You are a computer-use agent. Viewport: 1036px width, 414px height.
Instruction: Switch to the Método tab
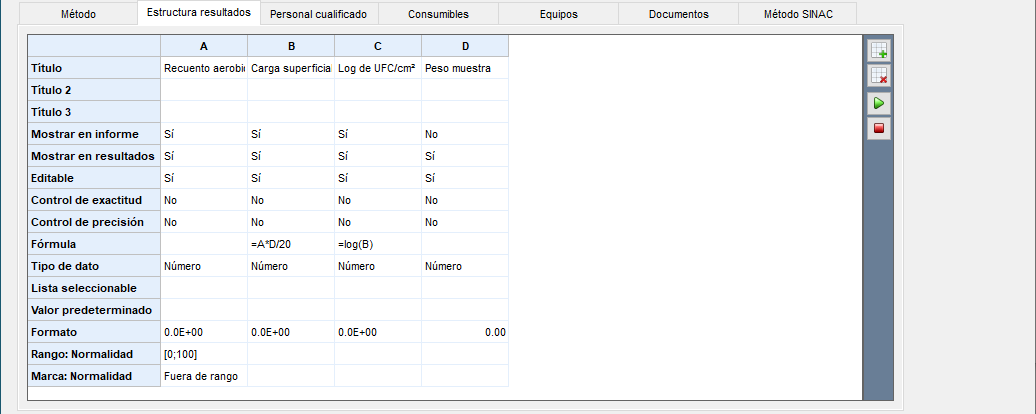pos(78,14)
